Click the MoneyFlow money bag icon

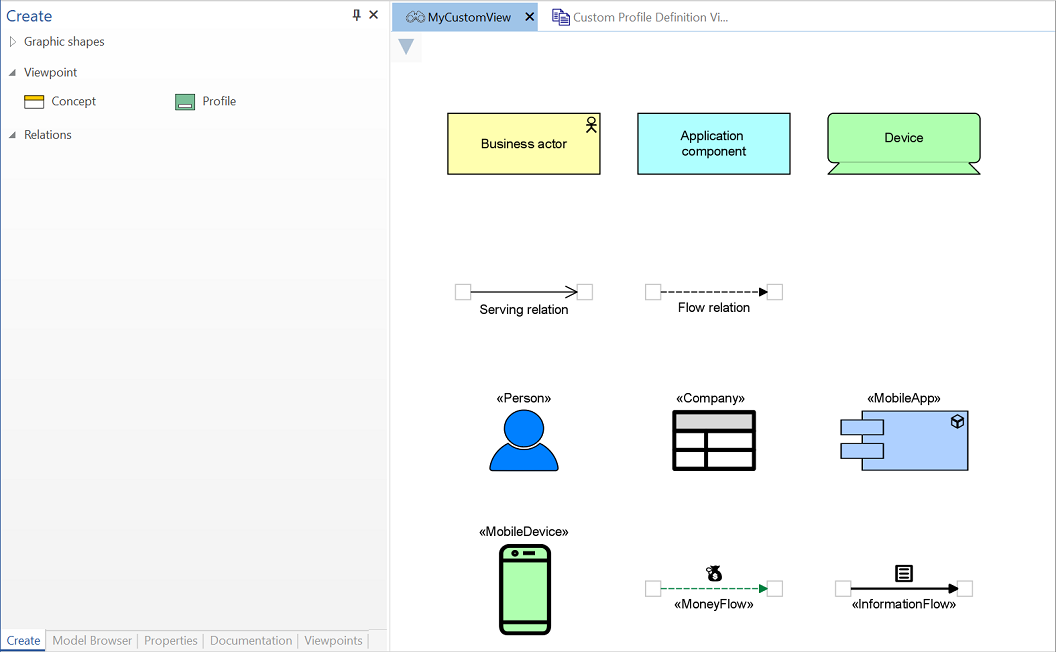pos(714,573)
